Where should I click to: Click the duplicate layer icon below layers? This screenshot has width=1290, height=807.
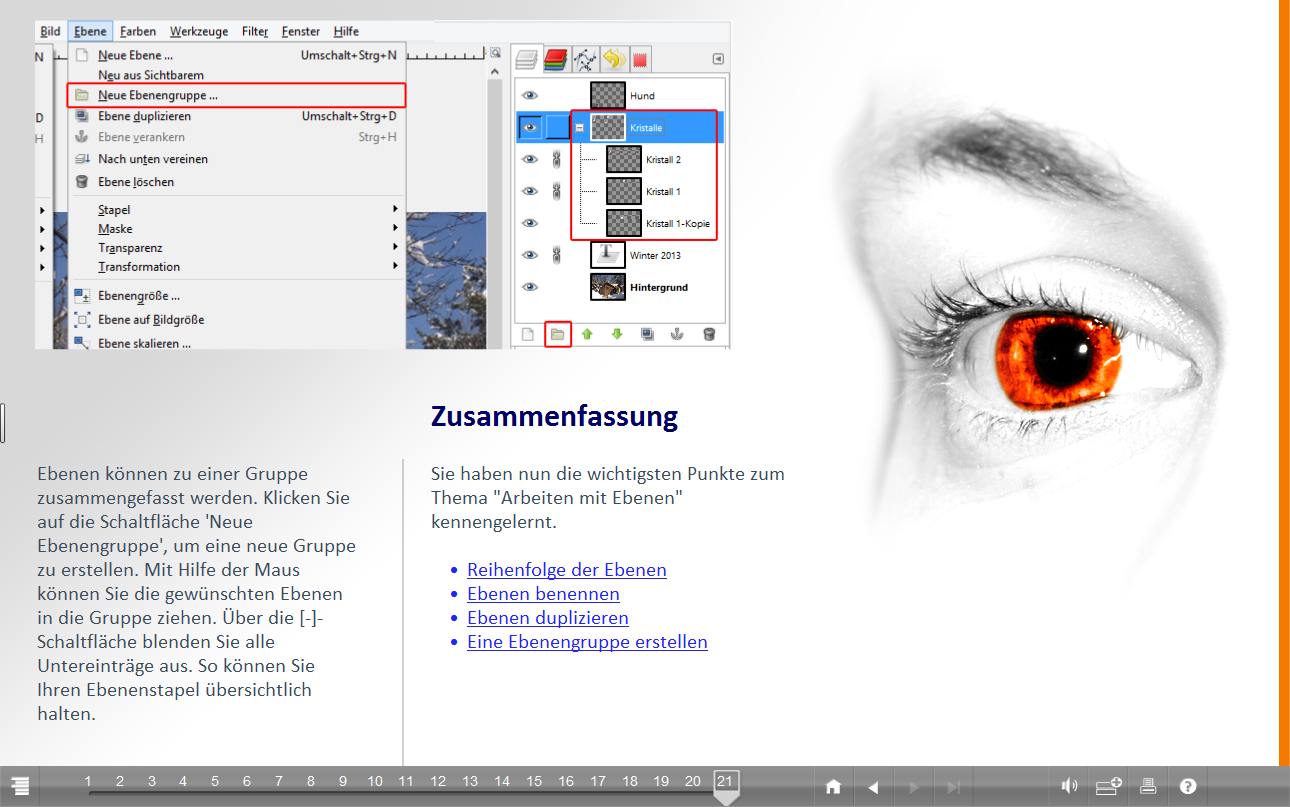(647, 334)
